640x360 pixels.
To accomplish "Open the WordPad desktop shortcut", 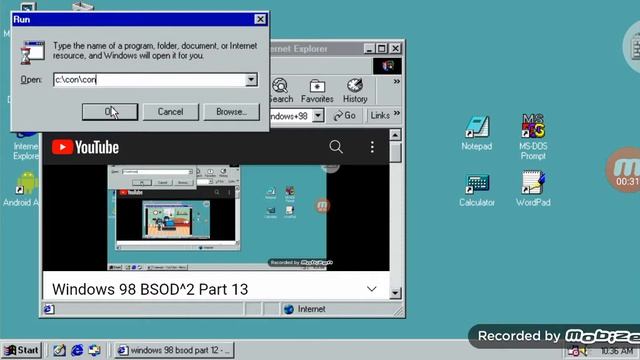I will 533,189.
